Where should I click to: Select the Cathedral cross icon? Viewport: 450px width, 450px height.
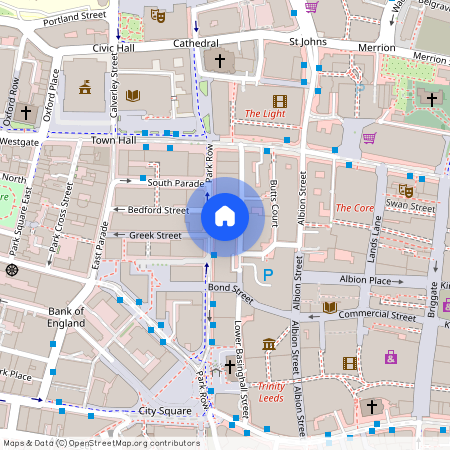[220, 61]
